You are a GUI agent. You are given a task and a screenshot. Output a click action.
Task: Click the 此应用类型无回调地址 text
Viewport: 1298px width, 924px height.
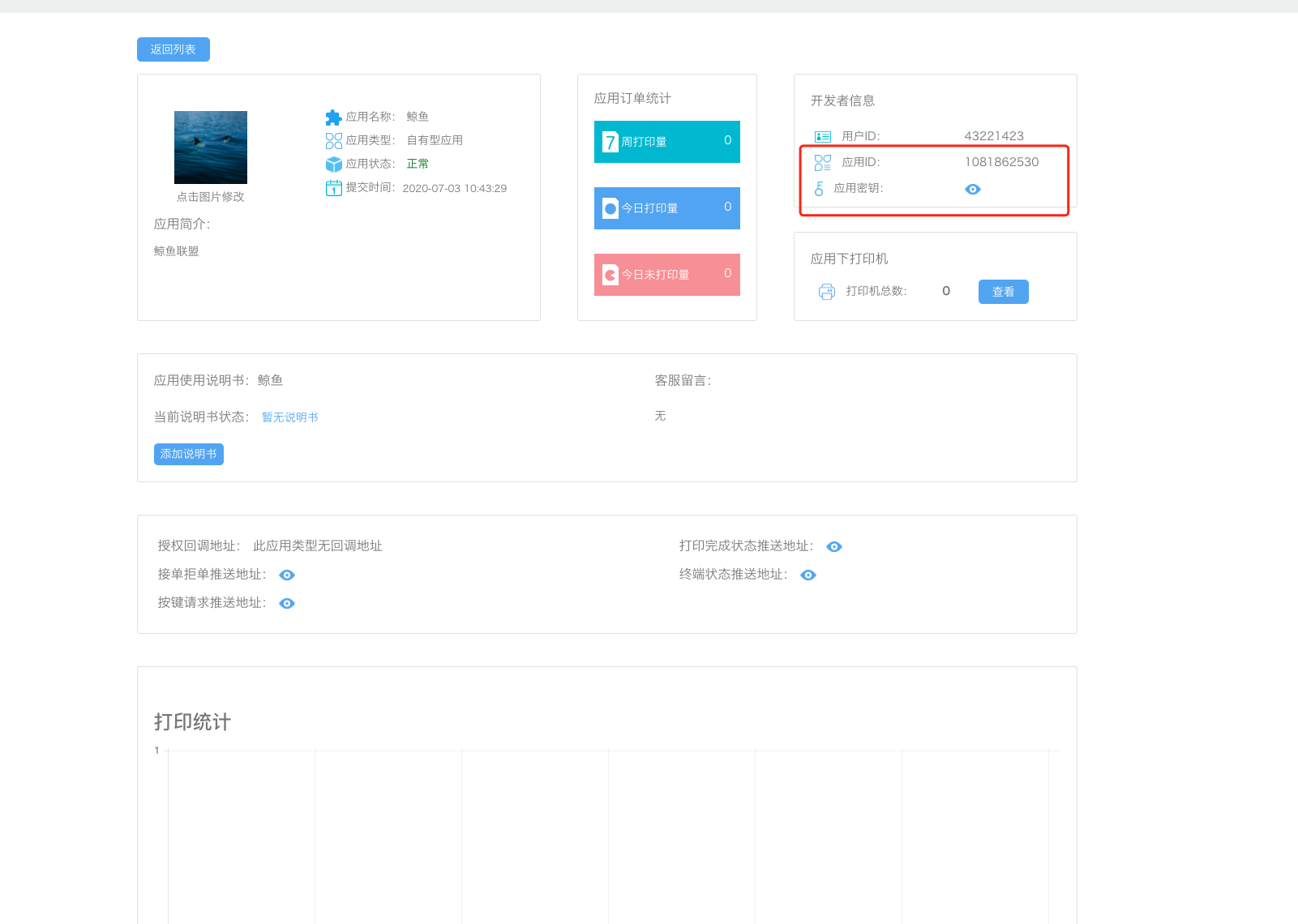[x=318, y=546]
